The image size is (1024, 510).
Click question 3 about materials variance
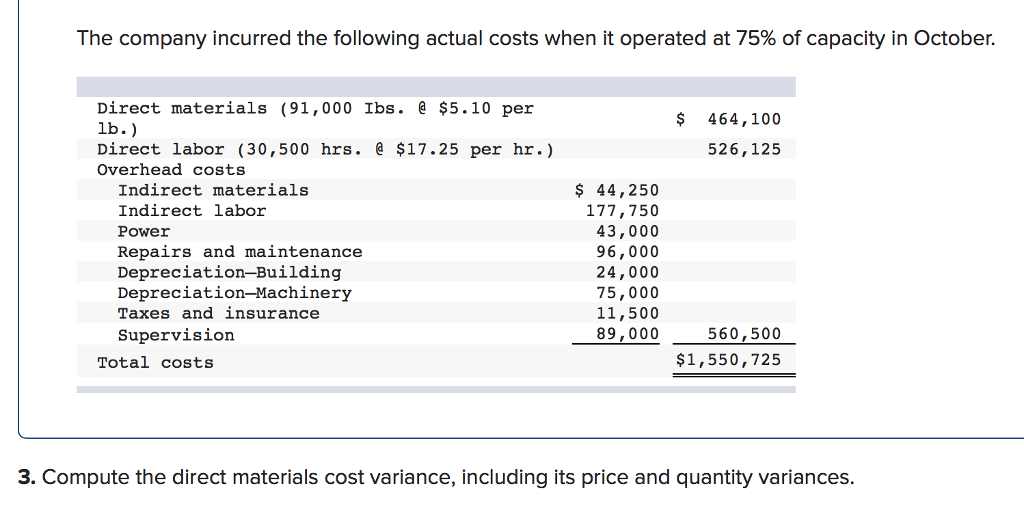(x=436, y=478)
